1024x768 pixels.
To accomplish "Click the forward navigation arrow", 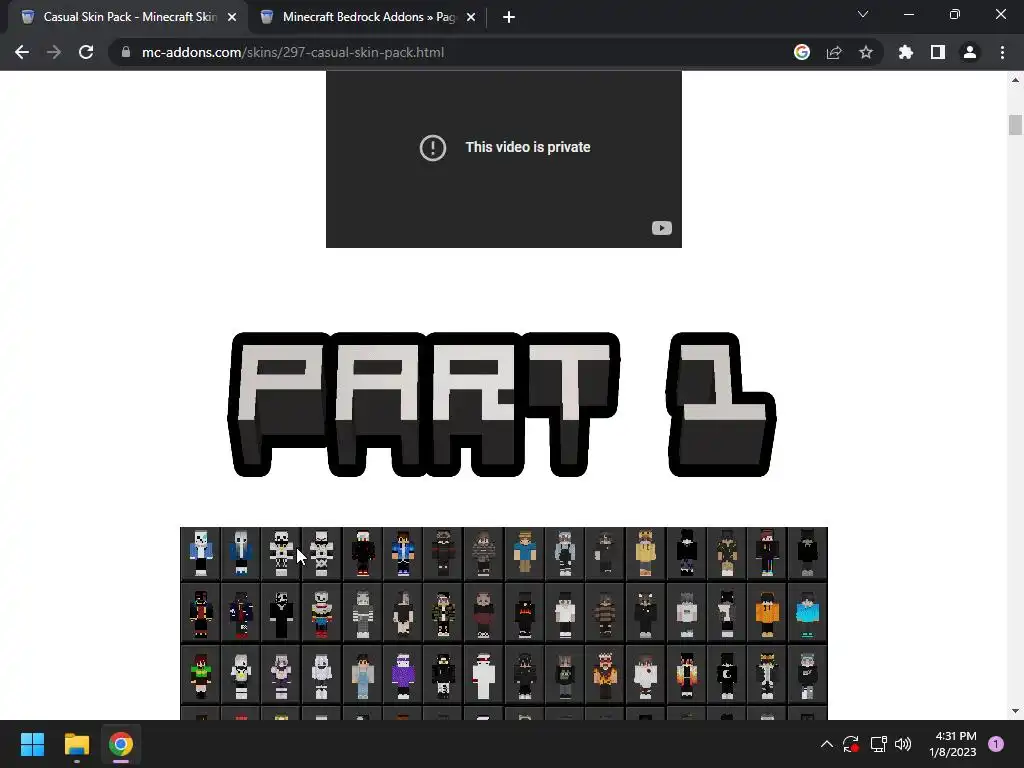I will (x=54, y=52).
